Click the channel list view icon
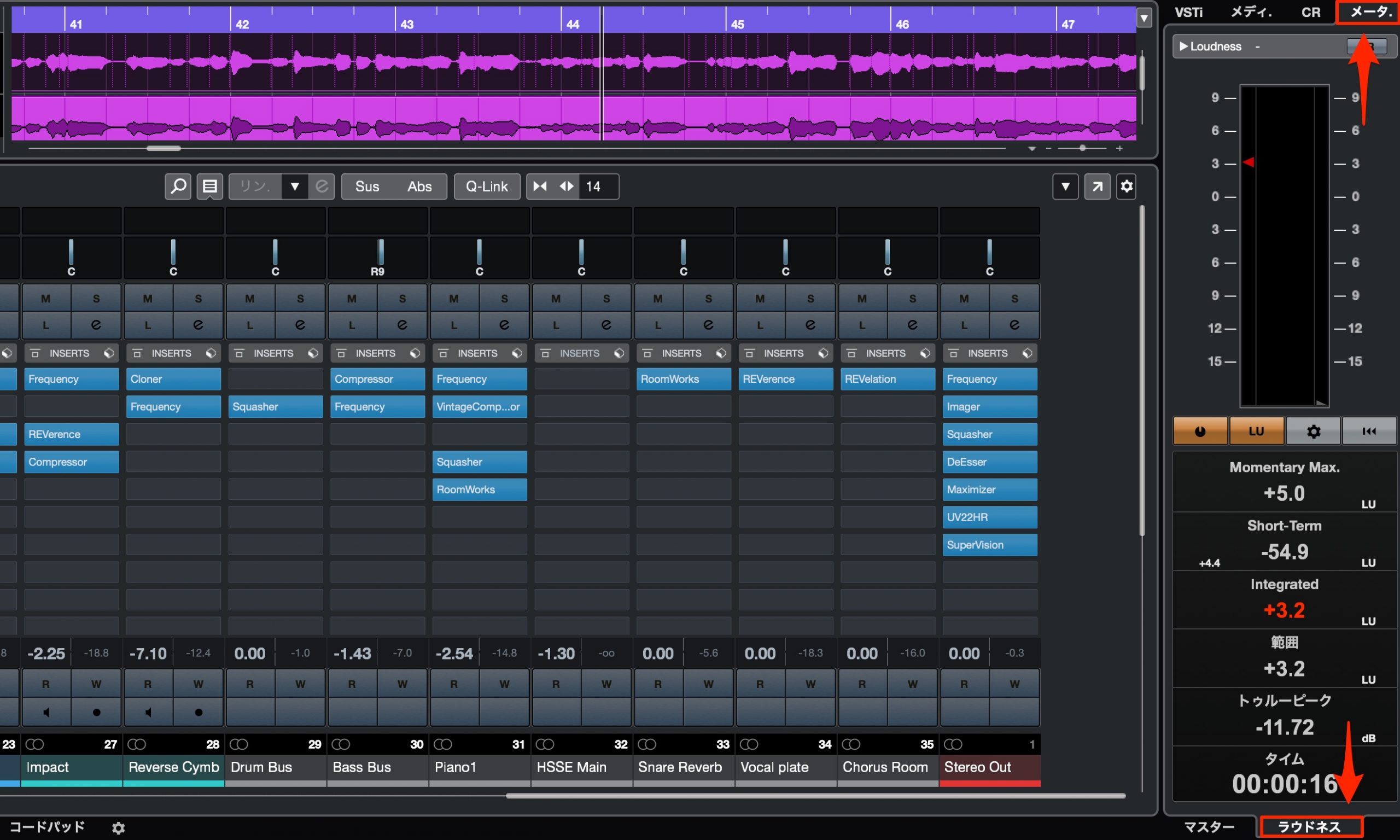This screenshot has height=840, width=1400. click(210, 186)
